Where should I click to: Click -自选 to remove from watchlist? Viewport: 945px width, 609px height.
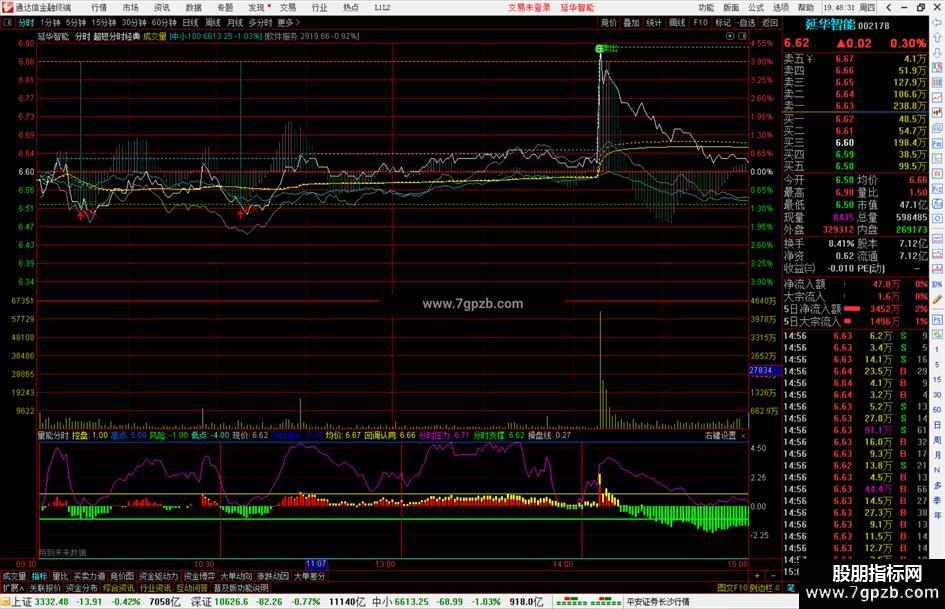tap(746, 22)
